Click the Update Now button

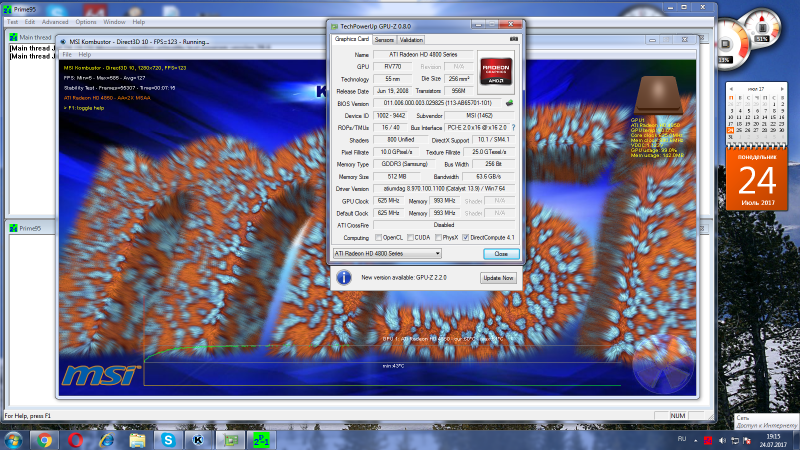coord(498,278)
